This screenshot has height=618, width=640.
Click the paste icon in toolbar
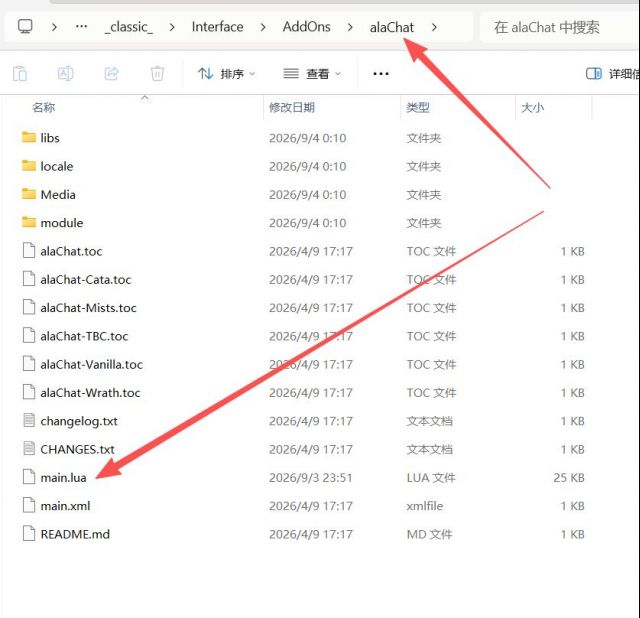pos(20,74)
